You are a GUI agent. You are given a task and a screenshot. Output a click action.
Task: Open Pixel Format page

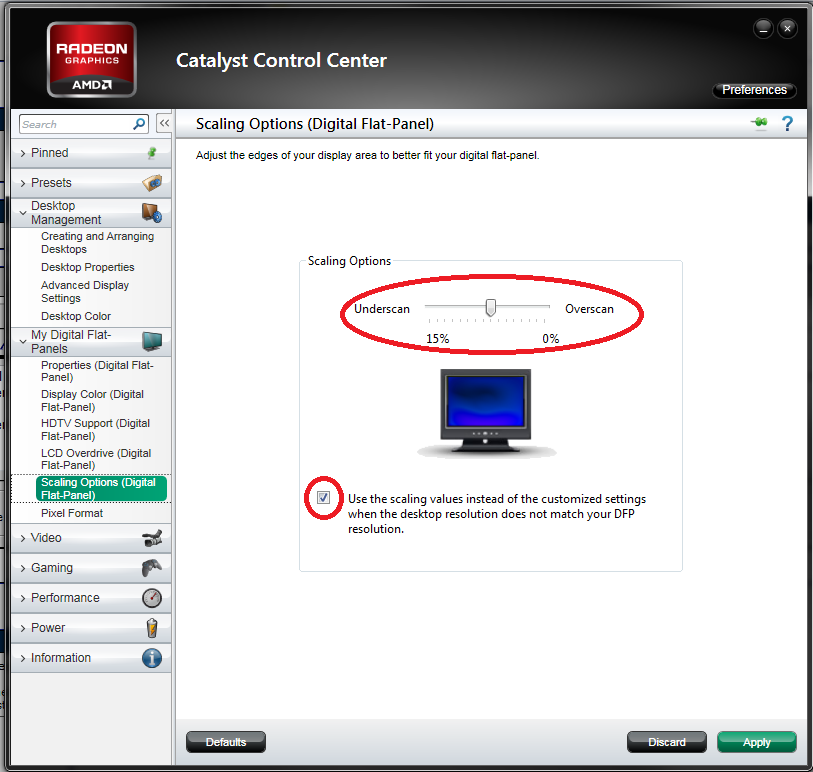[x=72, y=513]
